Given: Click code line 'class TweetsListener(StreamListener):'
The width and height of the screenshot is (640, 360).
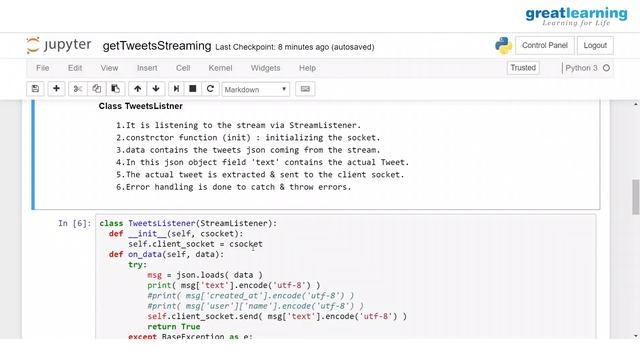Looking at the screenshot, I should pyautogui.click(x=188, y=223).
